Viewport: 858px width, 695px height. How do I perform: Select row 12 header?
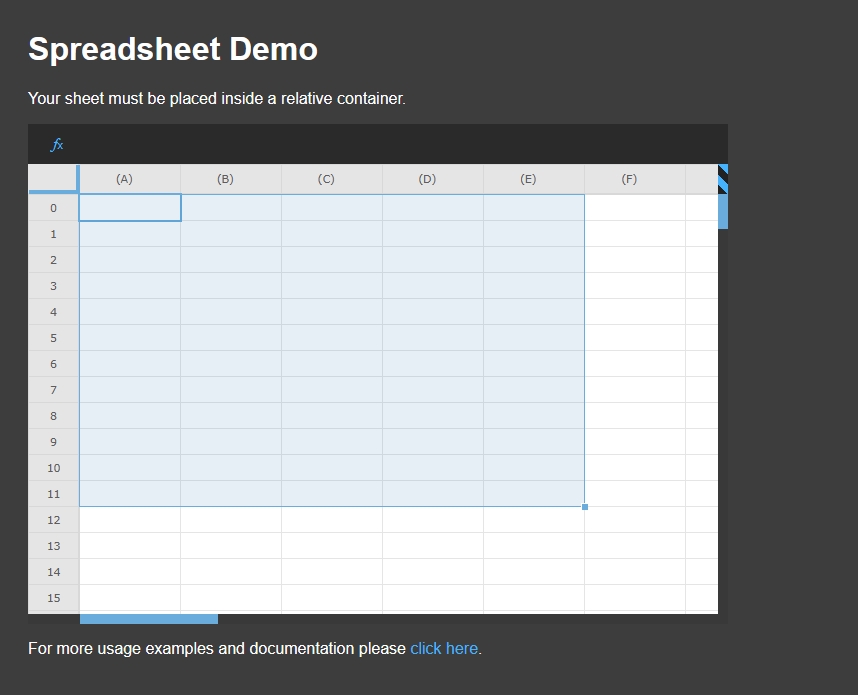pos(54,520)
